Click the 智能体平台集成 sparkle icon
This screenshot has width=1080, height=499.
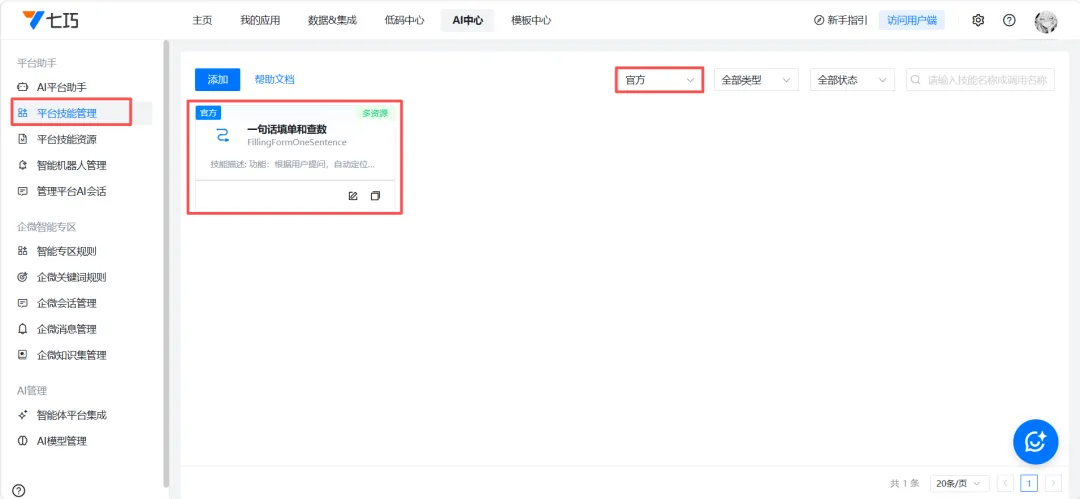[23, 416]
